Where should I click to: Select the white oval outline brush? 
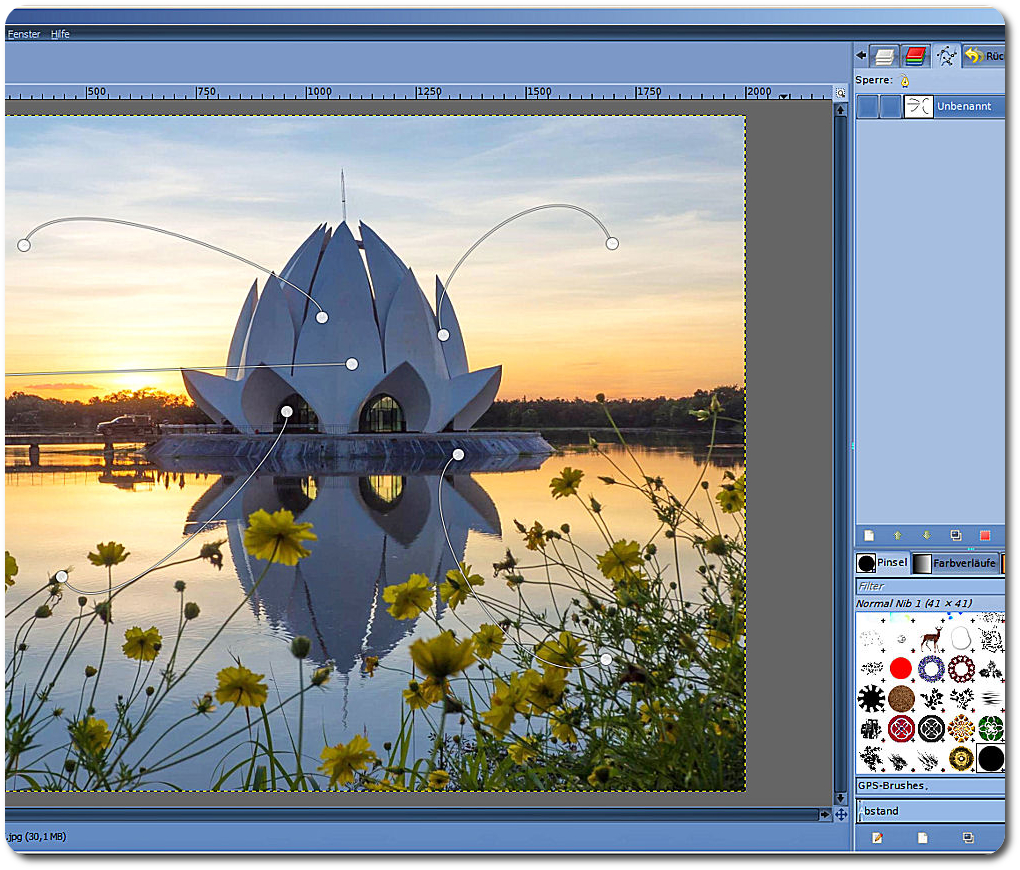pyautogui.click(x=961, y=638)
